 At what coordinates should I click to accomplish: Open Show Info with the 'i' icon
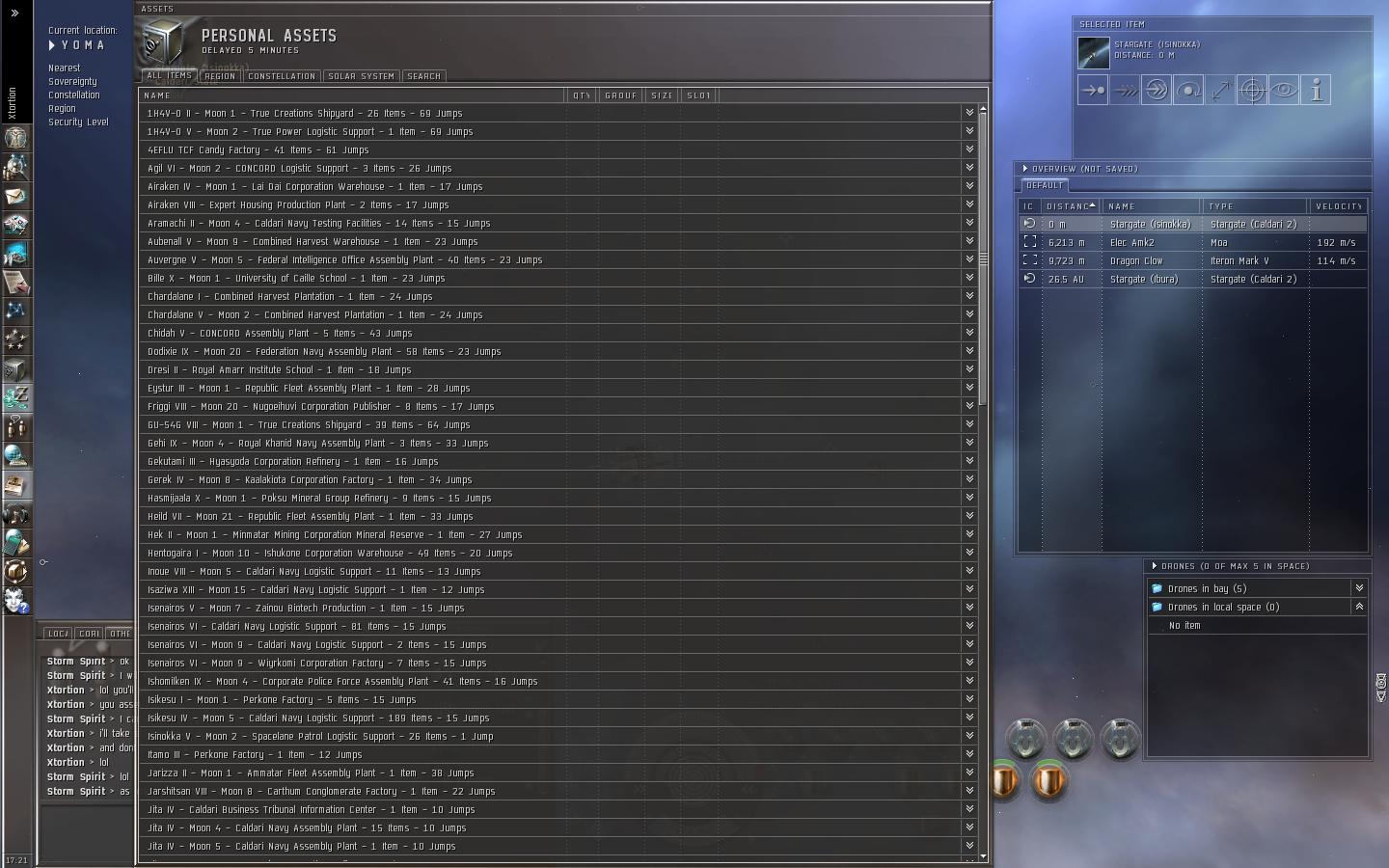click(1316, 90)
